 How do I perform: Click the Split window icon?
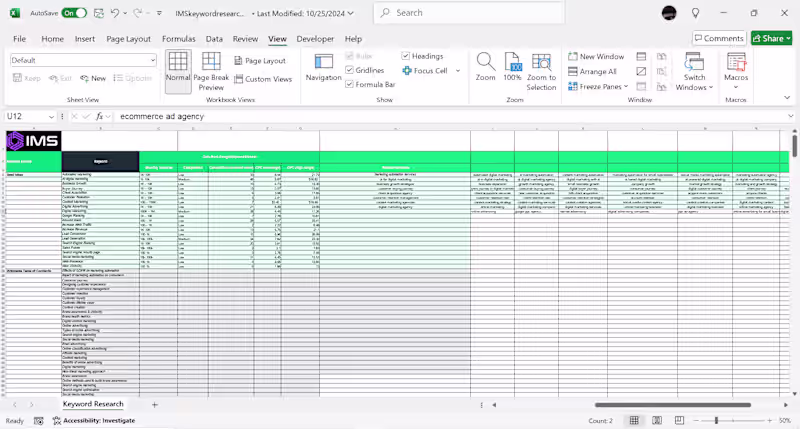[641, 57]
